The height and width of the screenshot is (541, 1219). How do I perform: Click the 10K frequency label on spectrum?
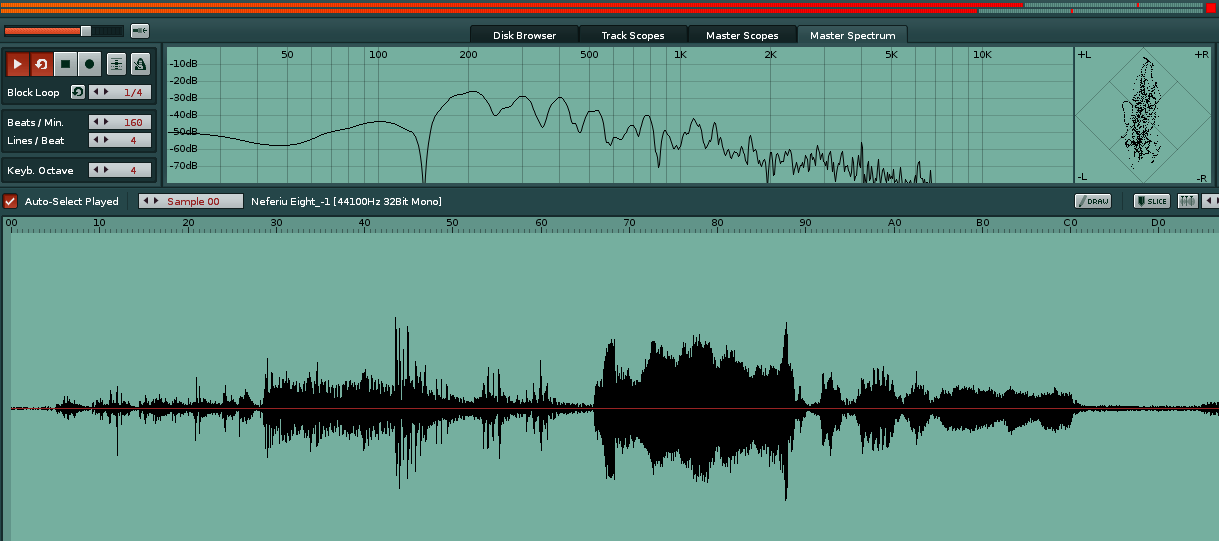click(982, 54)
